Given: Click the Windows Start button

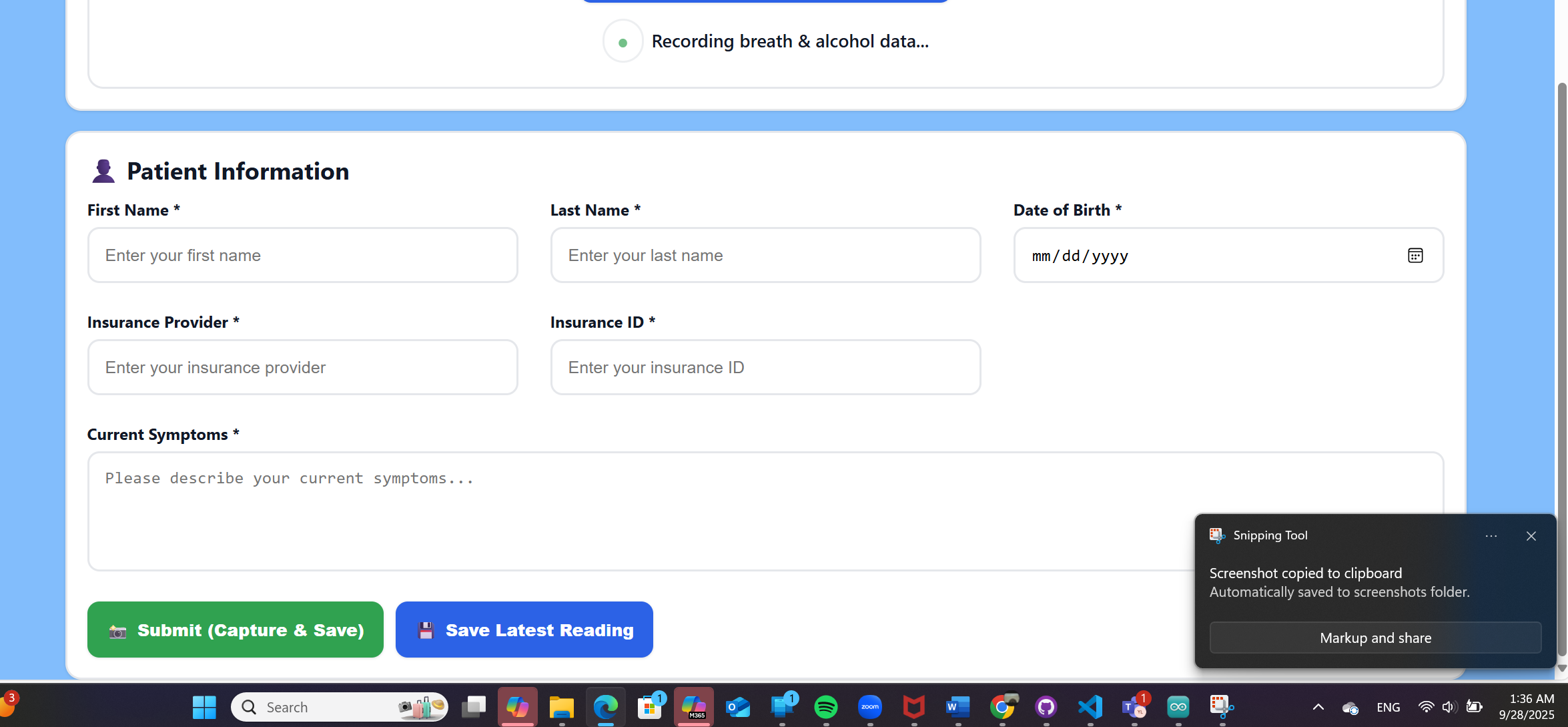Looking at the screenshot, I should pyautogui.click(x=204, y=707).
